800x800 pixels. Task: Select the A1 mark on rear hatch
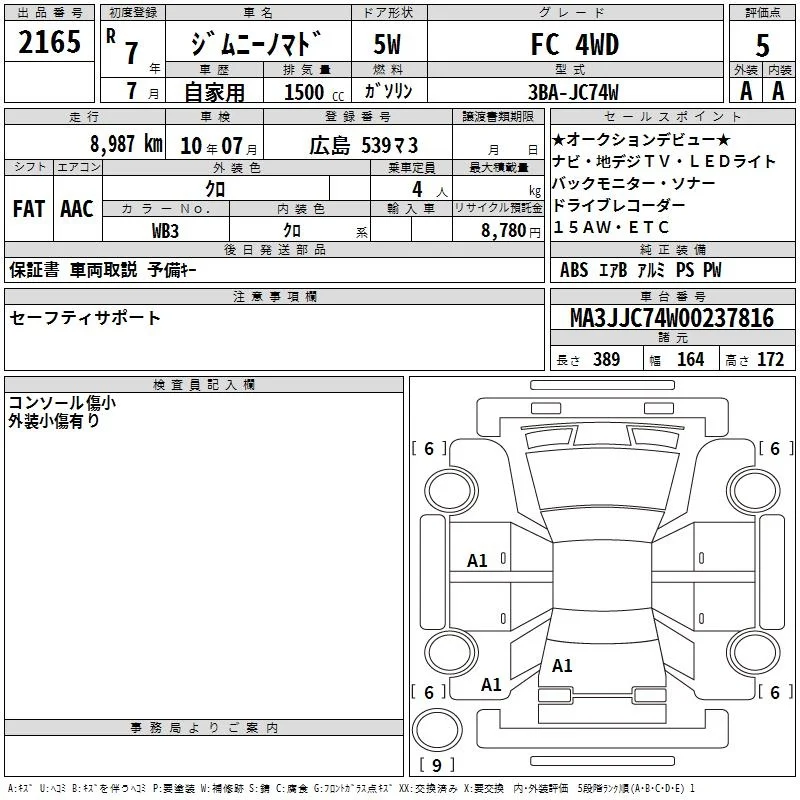coord(562,666)
